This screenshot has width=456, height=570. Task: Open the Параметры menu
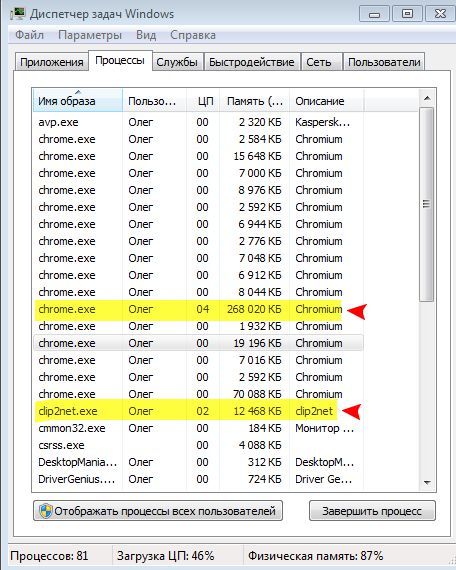[x=90, y=35]
